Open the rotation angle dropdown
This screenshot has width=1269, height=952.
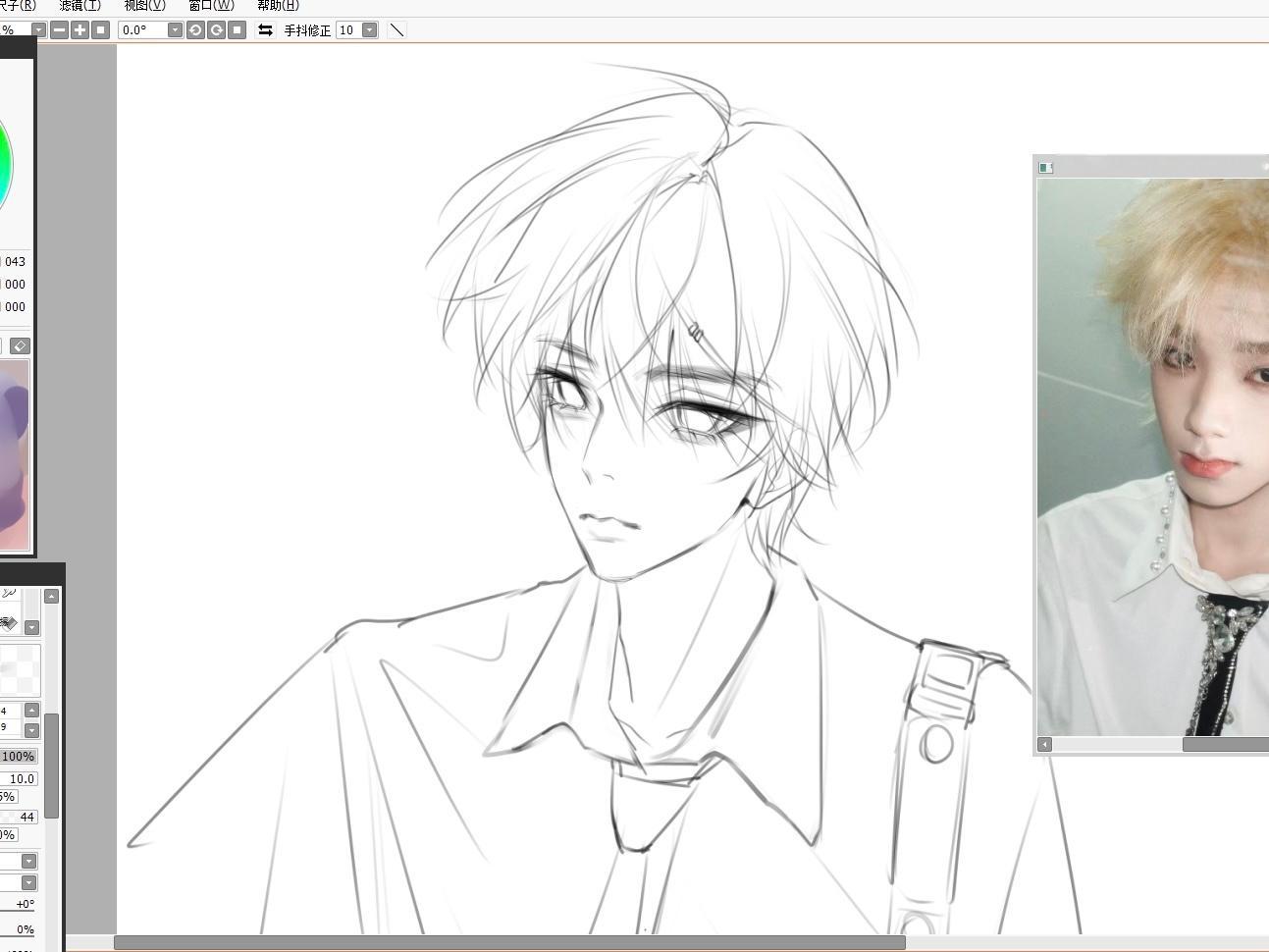pyautogui.click(x=175, y=29)
